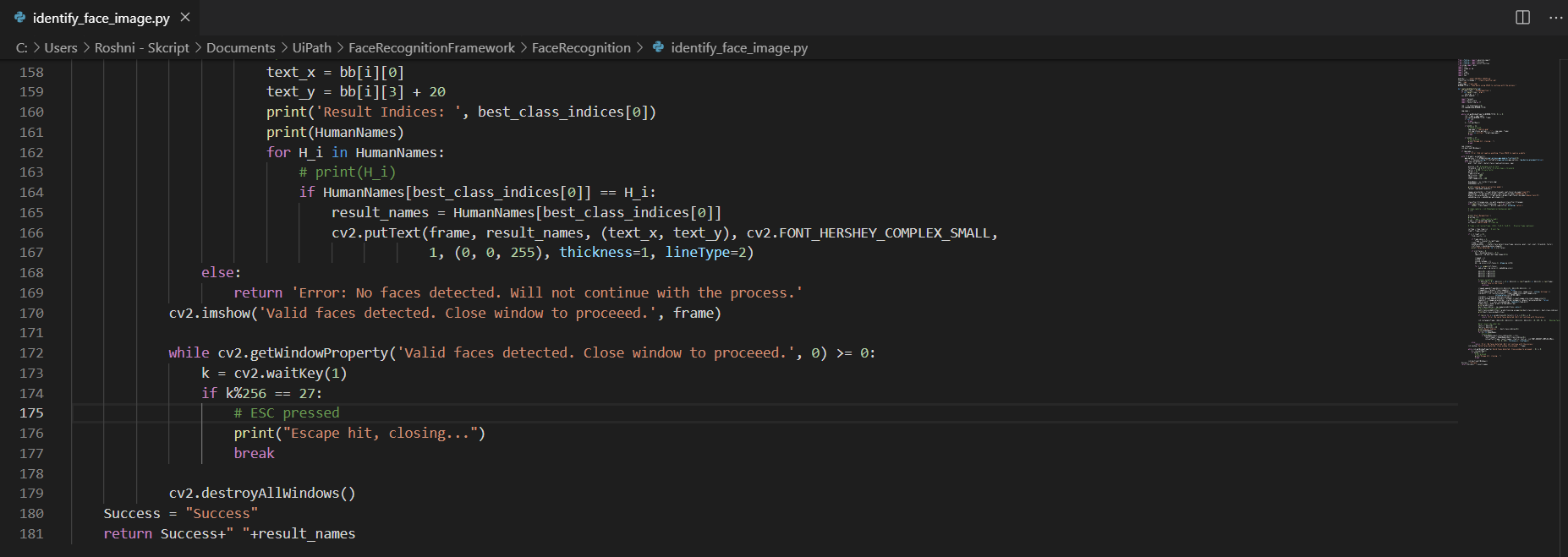Open the More Actions ellipsis menu
The width and height of the screenshot is (1568, 557).
[x=1555, y=18]
